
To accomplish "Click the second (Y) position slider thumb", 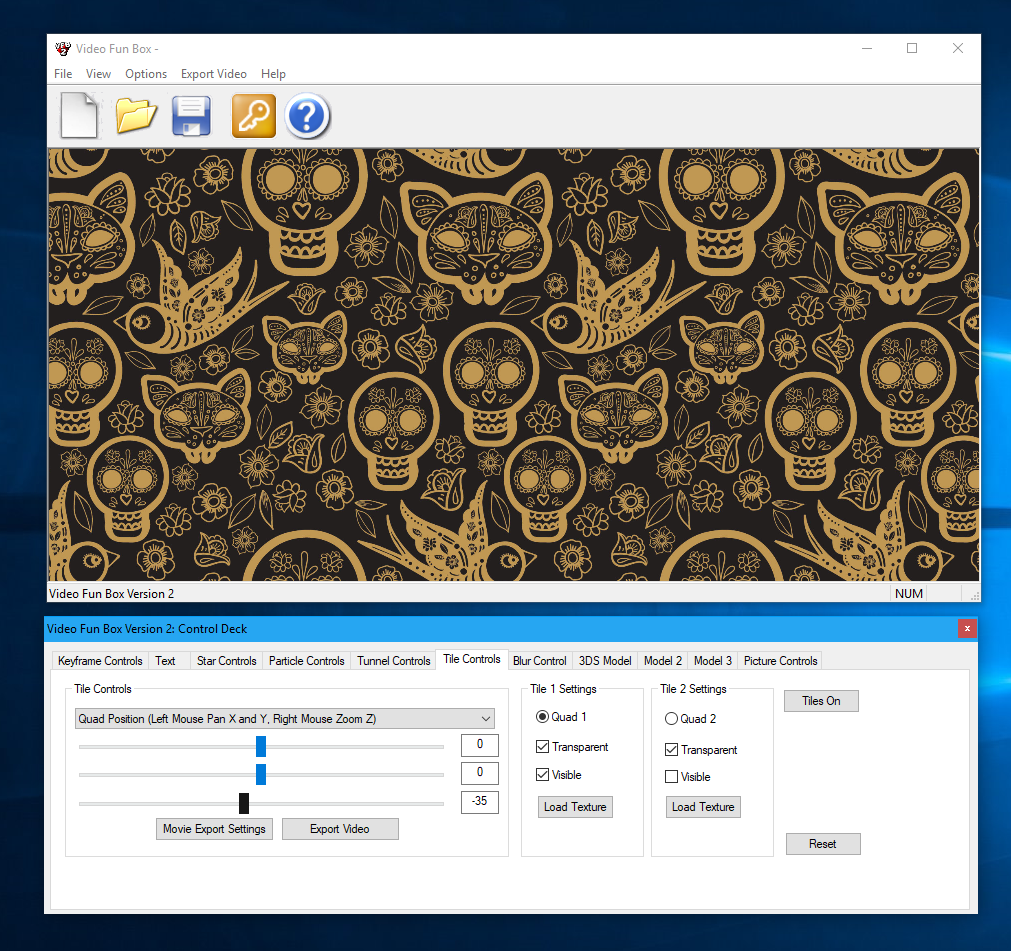I will pos(260,774).
